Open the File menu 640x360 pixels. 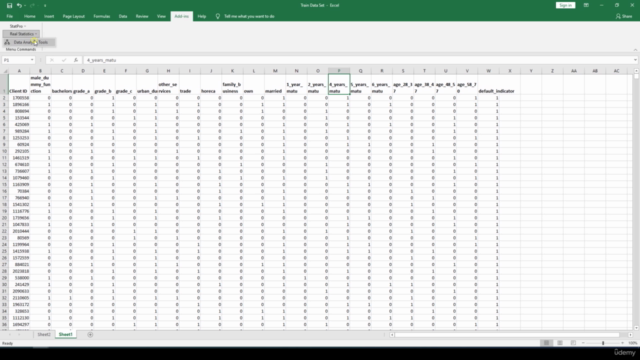10,16
